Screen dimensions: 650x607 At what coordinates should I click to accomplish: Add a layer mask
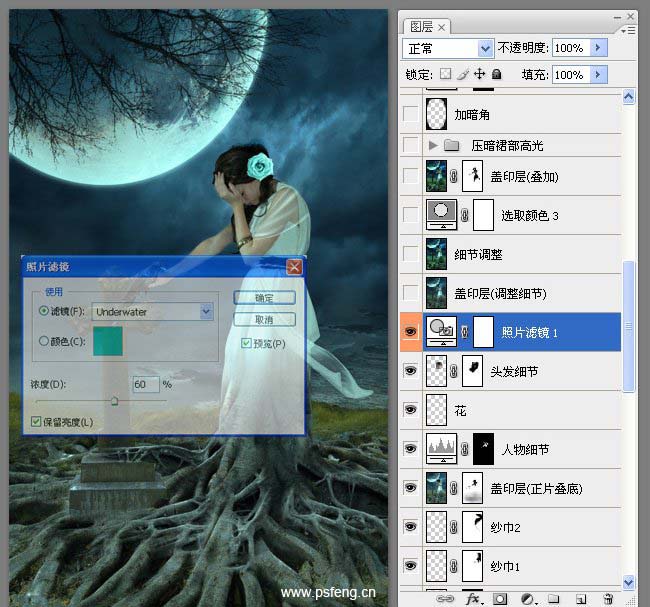500,599
